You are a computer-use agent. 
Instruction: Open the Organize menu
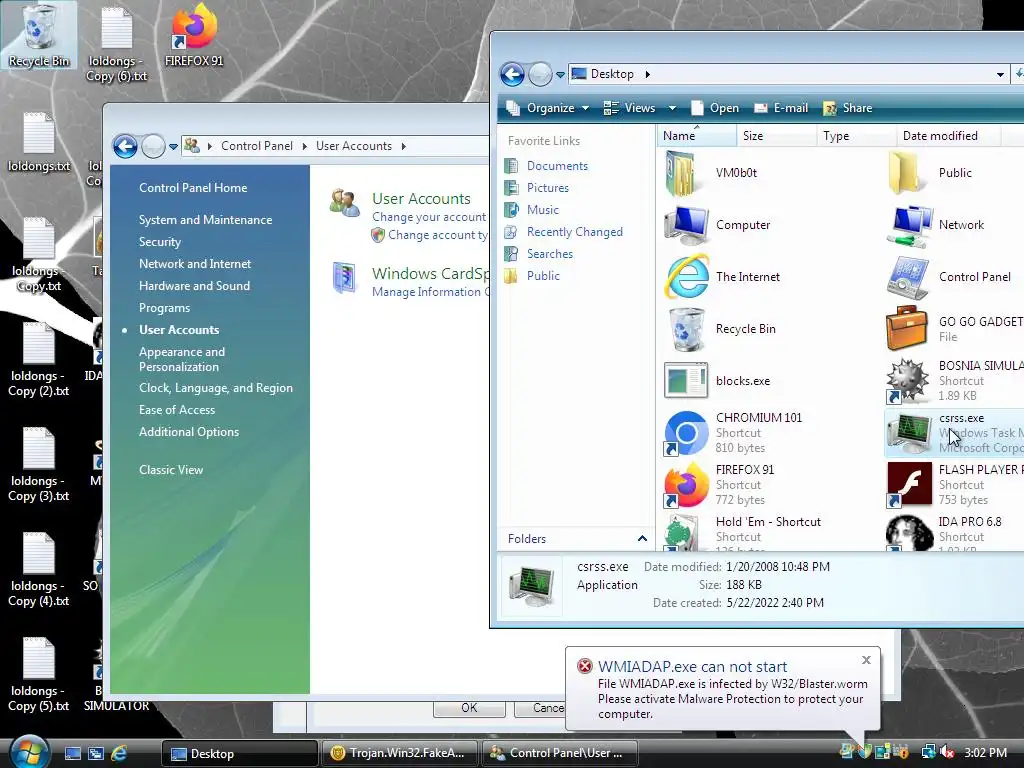tap(547, 108)
